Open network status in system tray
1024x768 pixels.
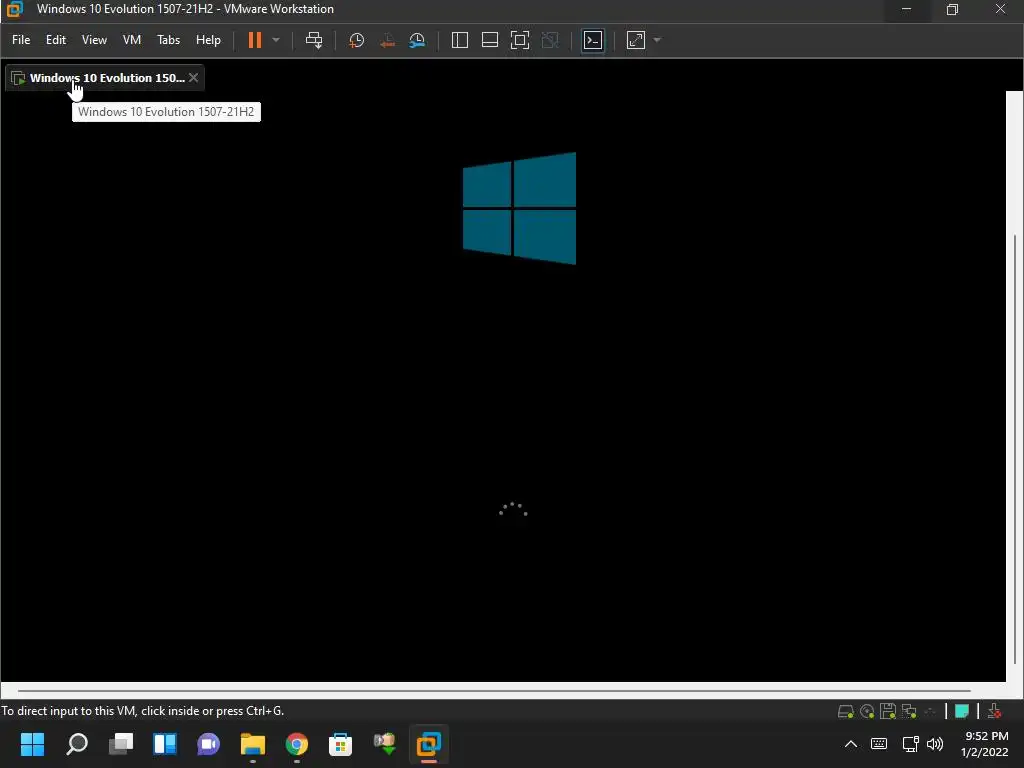910,744
